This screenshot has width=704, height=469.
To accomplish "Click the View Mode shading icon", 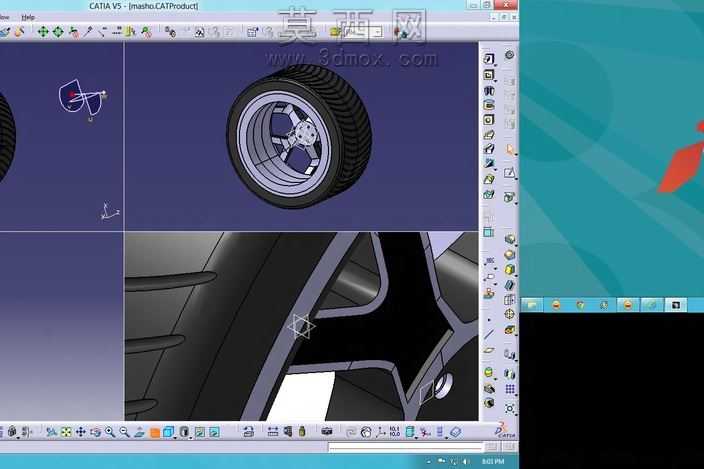I will 184,432.
